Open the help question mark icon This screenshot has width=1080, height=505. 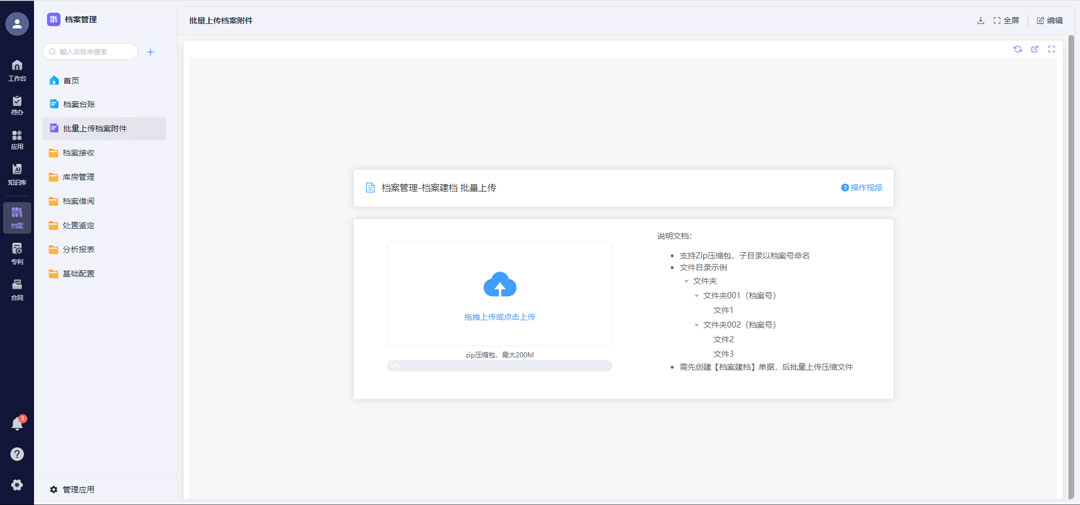click(x=17, y=454)
